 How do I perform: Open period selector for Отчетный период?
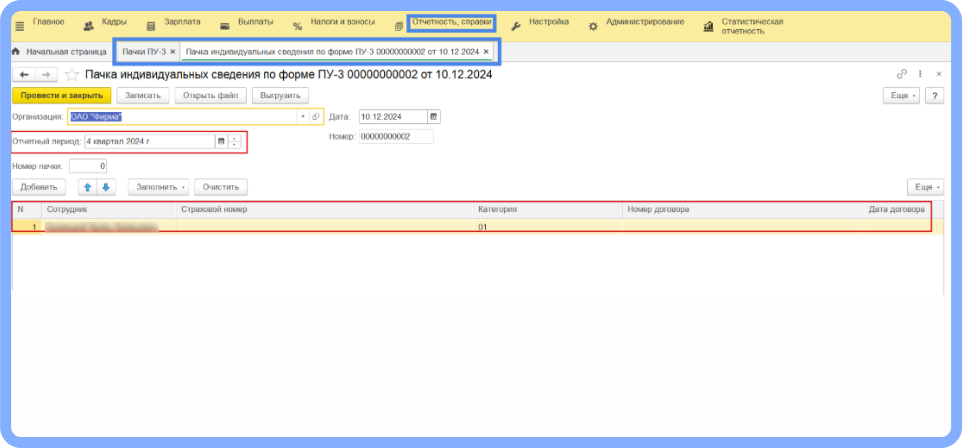(222, 141)
